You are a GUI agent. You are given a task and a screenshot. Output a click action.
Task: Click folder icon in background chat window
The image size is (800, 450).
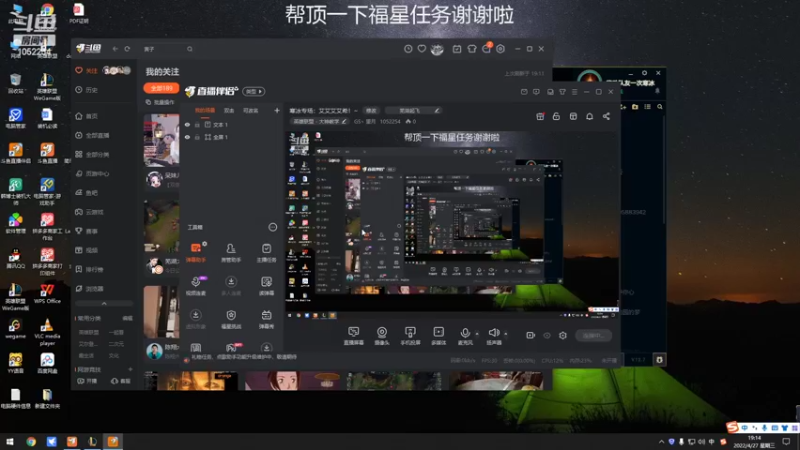click(x=635, y=107)
